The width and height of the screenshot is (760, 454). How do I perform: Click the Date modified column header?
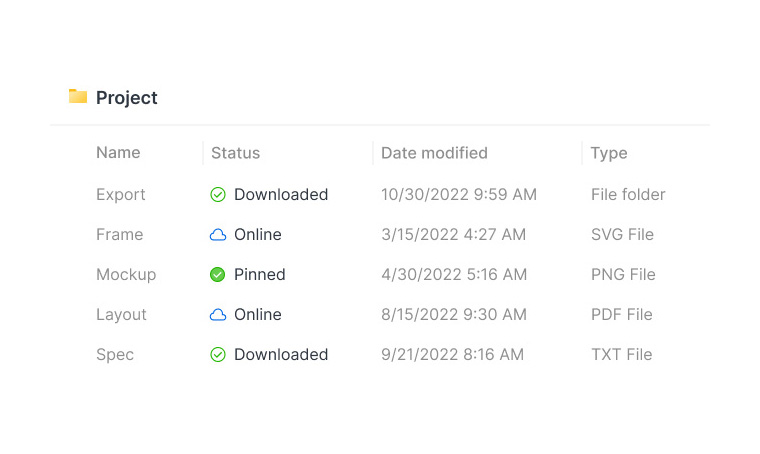click(x=434, y=153)
